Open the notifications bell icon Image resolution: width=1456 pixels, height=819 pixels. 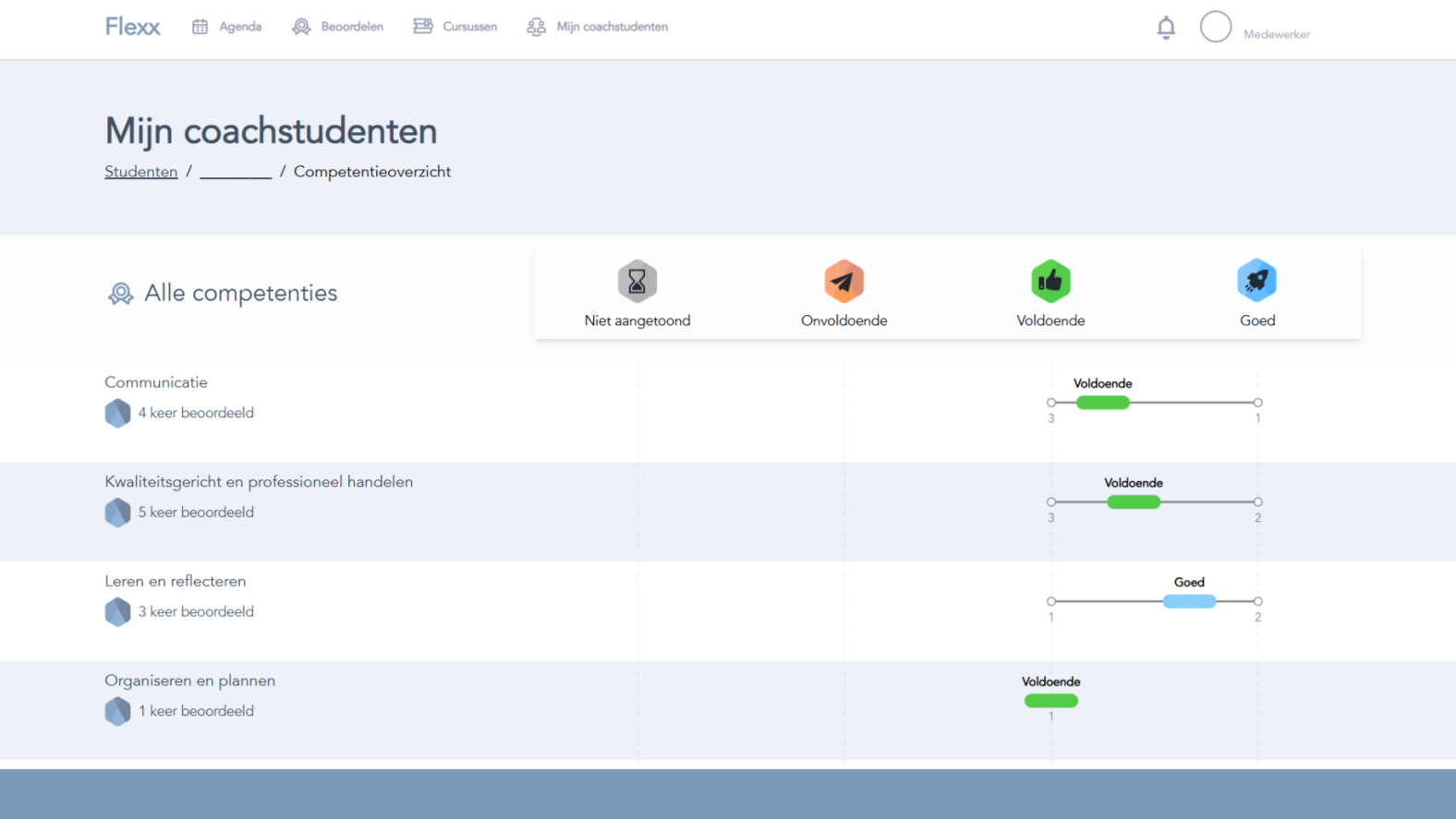[x=1166, y=28]
